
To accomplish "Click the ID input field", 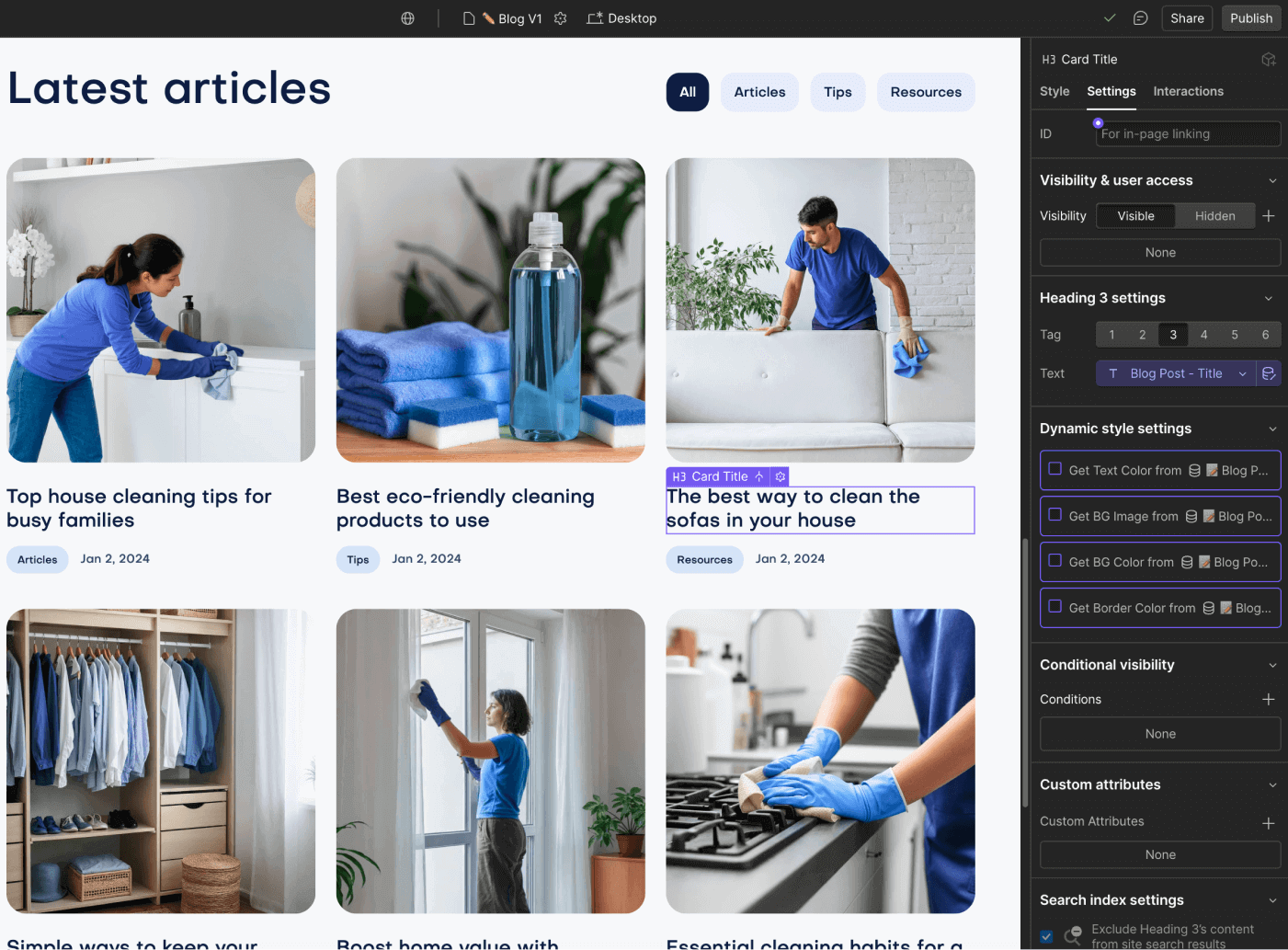I will click(1188, 134).
